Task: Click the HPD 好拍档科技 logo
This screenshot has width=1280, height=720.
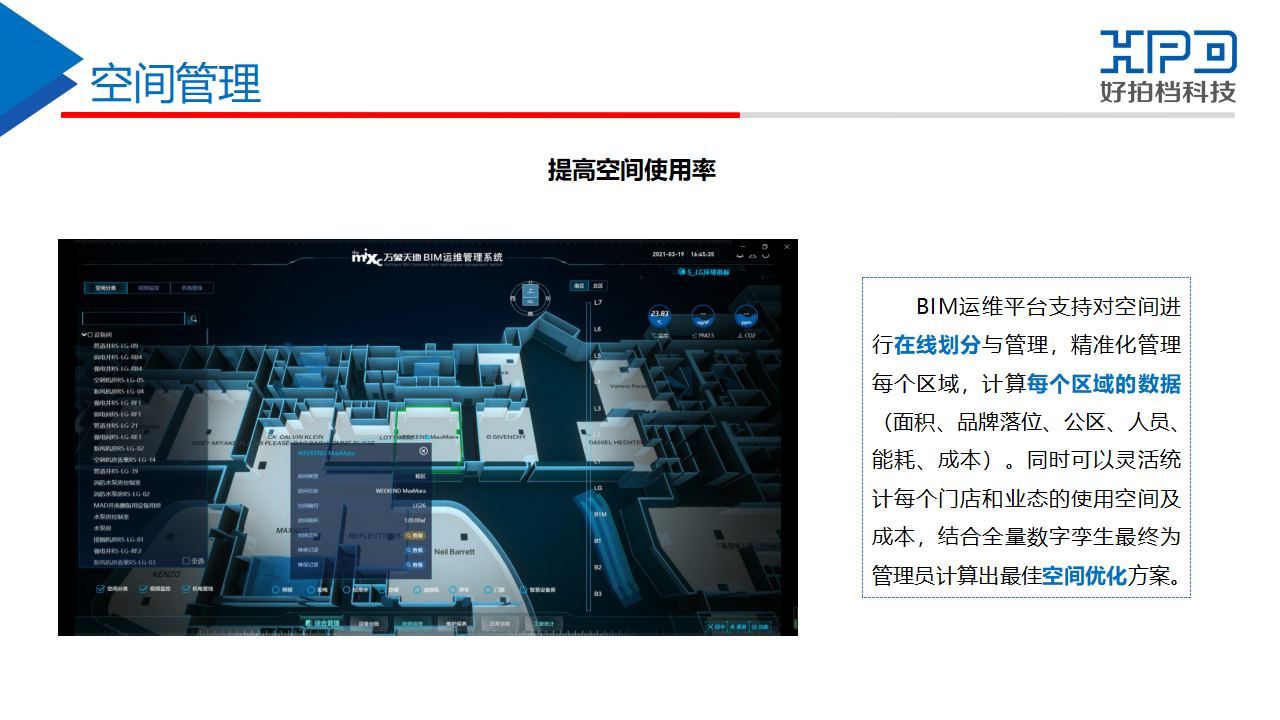Action: pyautogui.click(x=1168, y=66)
